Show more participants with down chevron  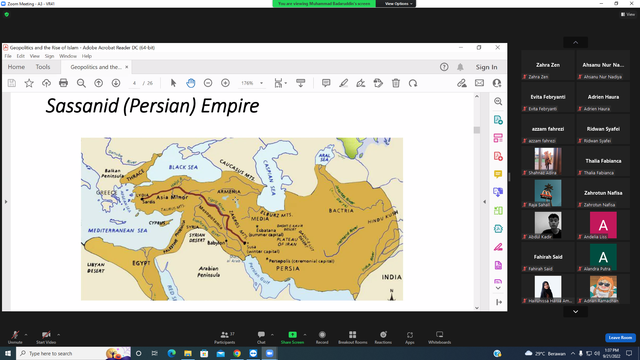tap(576, 312)
